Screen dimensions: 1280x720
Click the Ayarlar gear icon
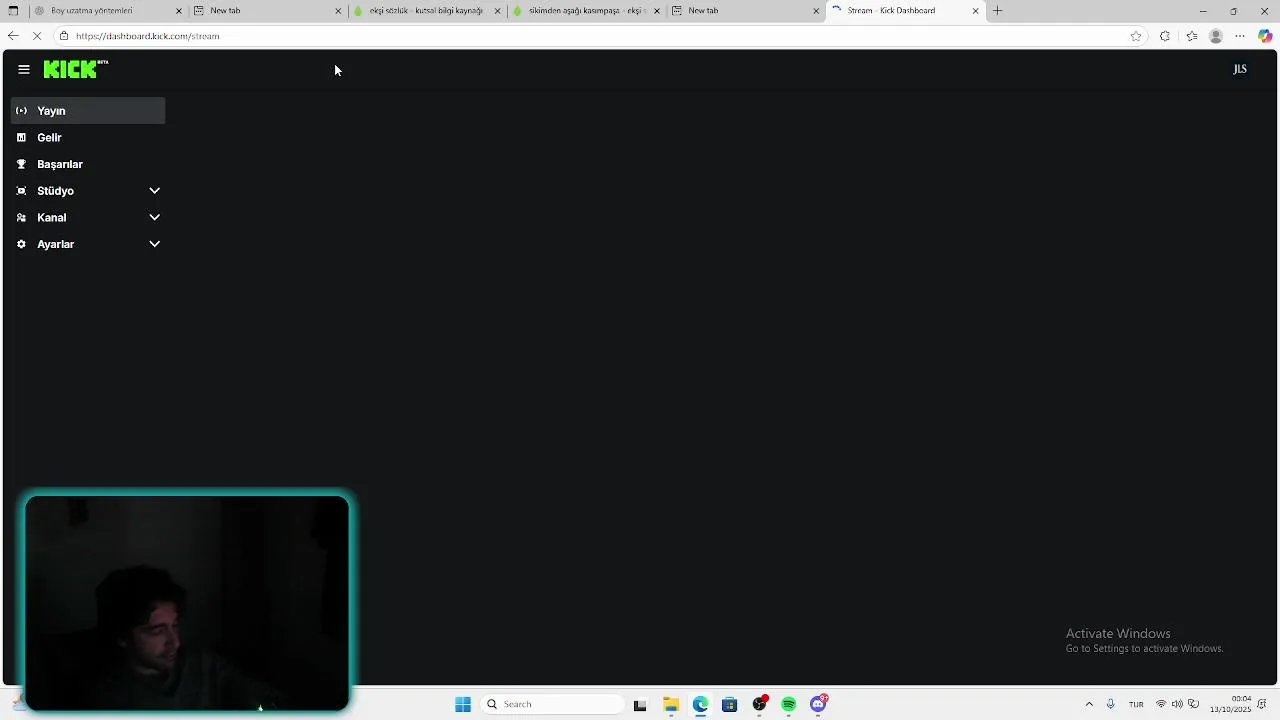click(21, 244)
